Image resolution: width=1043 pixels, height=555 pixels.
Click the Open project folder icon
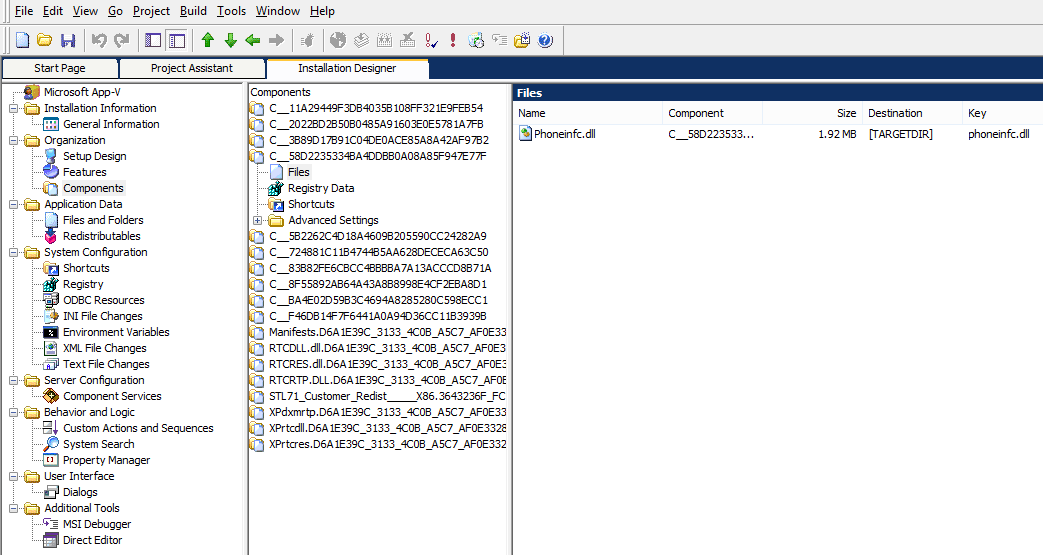click(45, 41)
